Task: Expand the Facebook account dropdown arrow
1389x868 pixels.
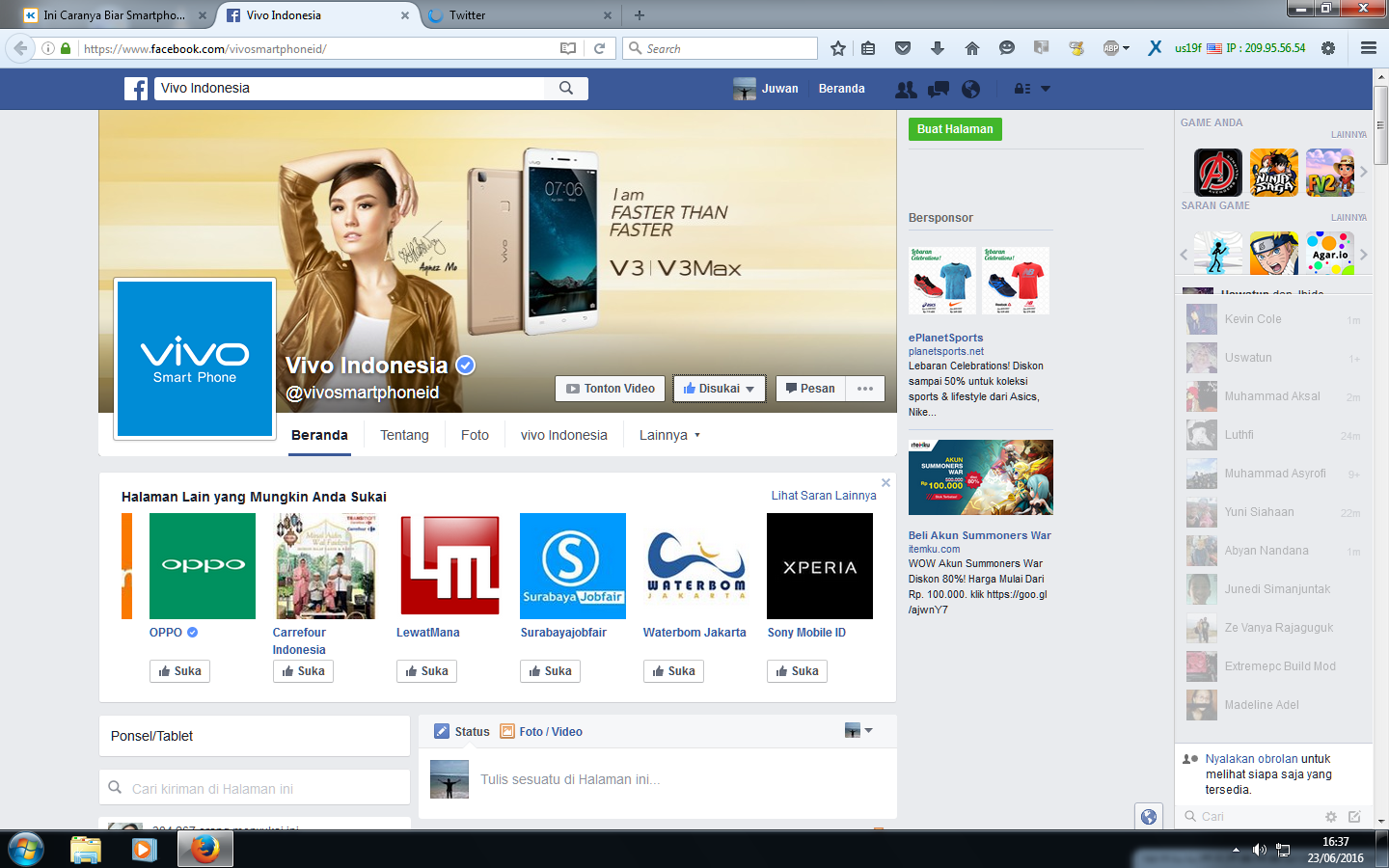Action: coord(1046,89)
